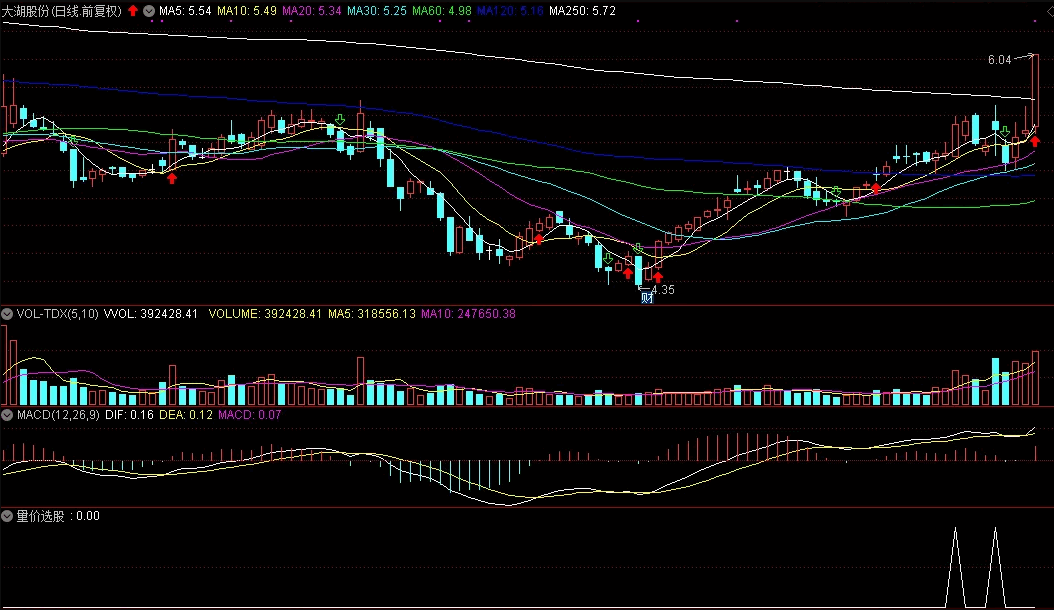
Task: Expand the VOL-TDX indicator panel menu
Action: [x=7, y=314]
